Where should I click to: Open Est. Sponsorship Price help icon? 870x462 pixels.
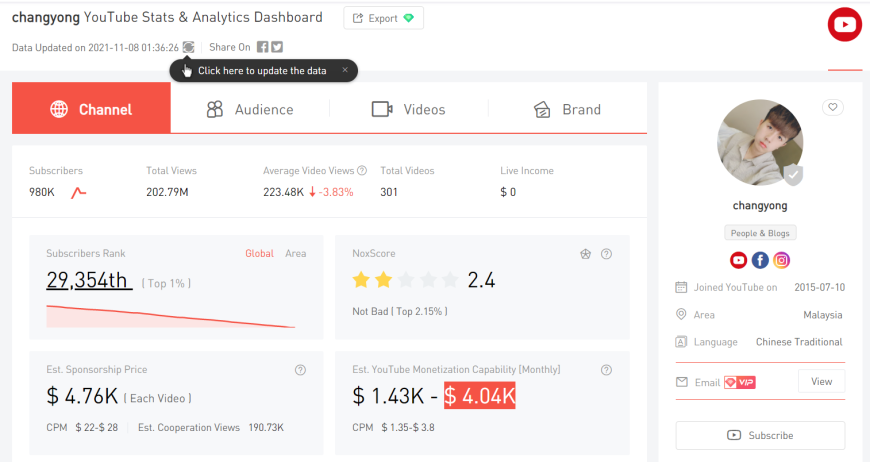pos(300,370)
